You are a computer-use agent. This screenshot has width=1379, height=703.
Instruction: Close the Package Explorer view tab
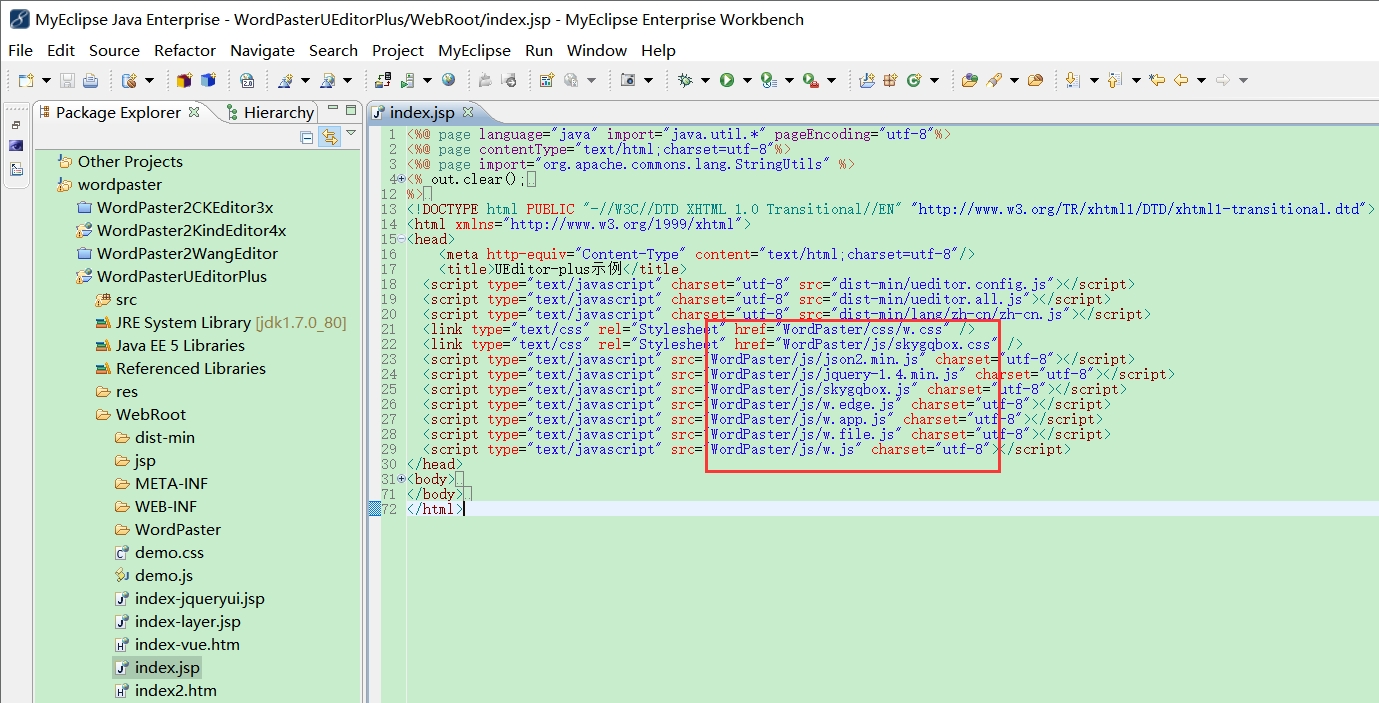194,112
